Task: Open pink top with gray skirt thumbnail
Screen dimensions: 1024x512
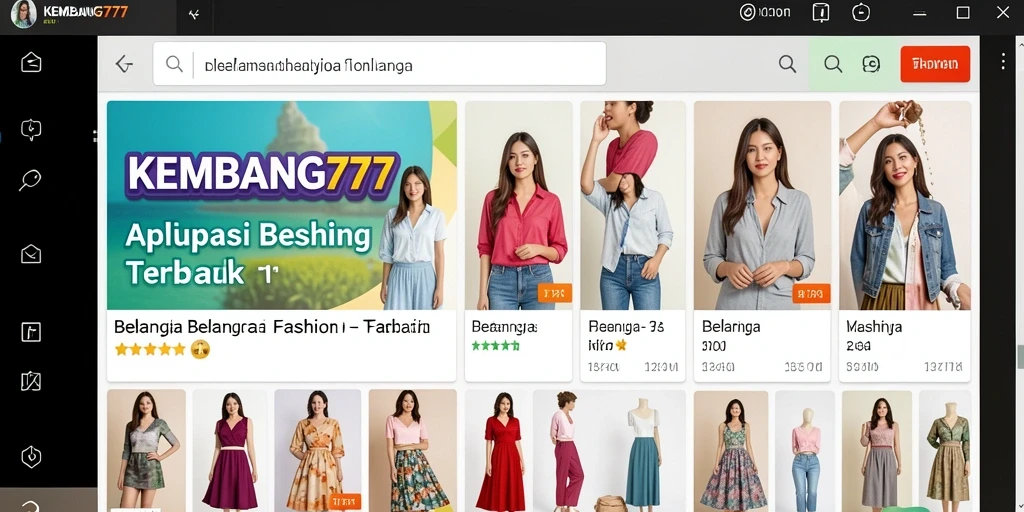Action: pyautogui.click(x=877, y=451)
